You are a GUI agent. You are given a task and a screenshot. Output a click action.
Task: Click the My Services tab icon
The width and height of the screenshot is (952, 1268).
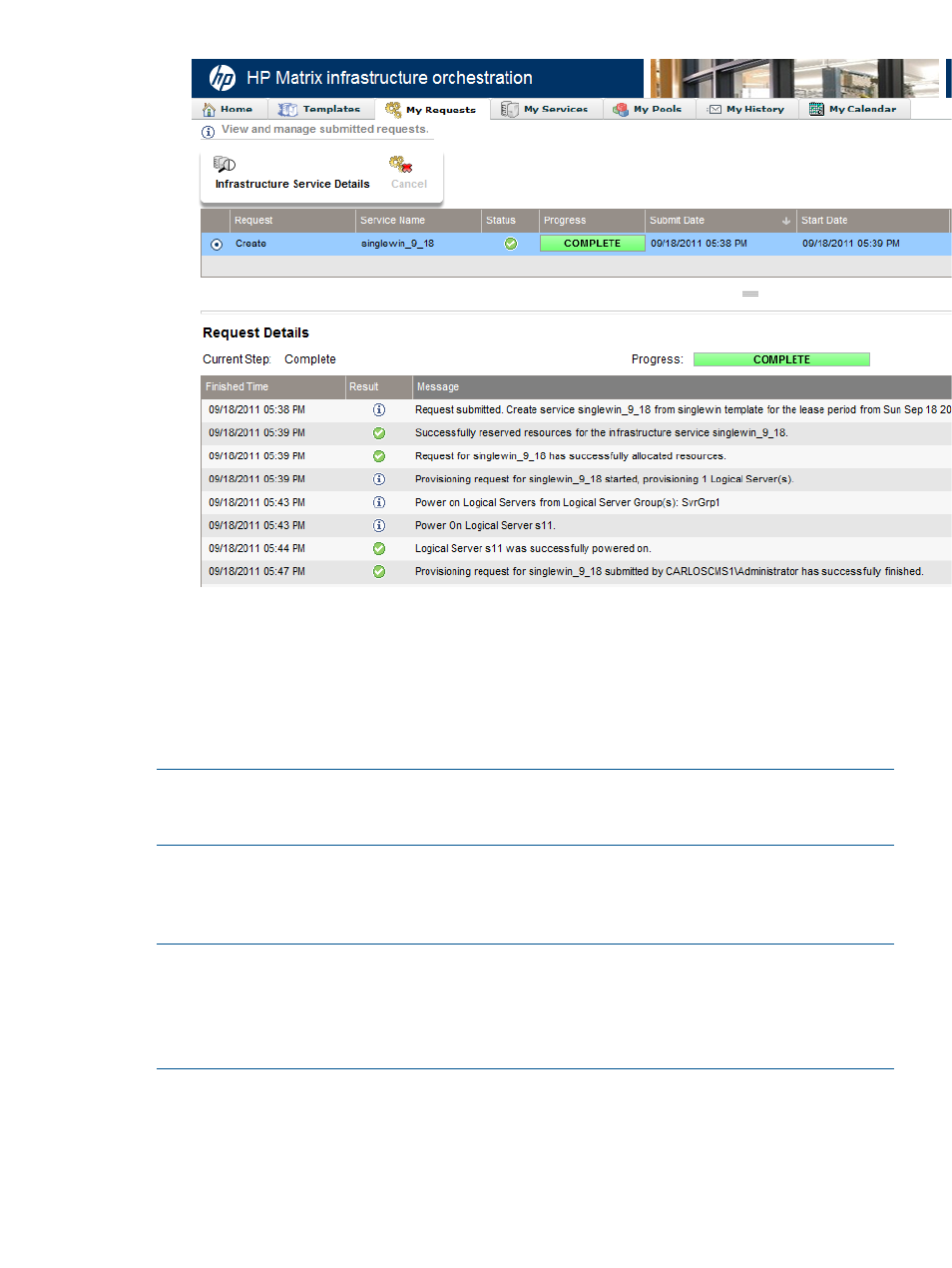[x=510, y=110]
